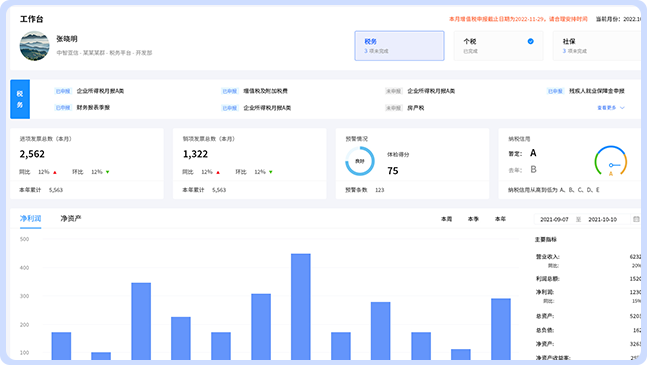Screen dimensions: 647x365
Task: Open 残疾人就业保障金申报 item
Action: 597,91
